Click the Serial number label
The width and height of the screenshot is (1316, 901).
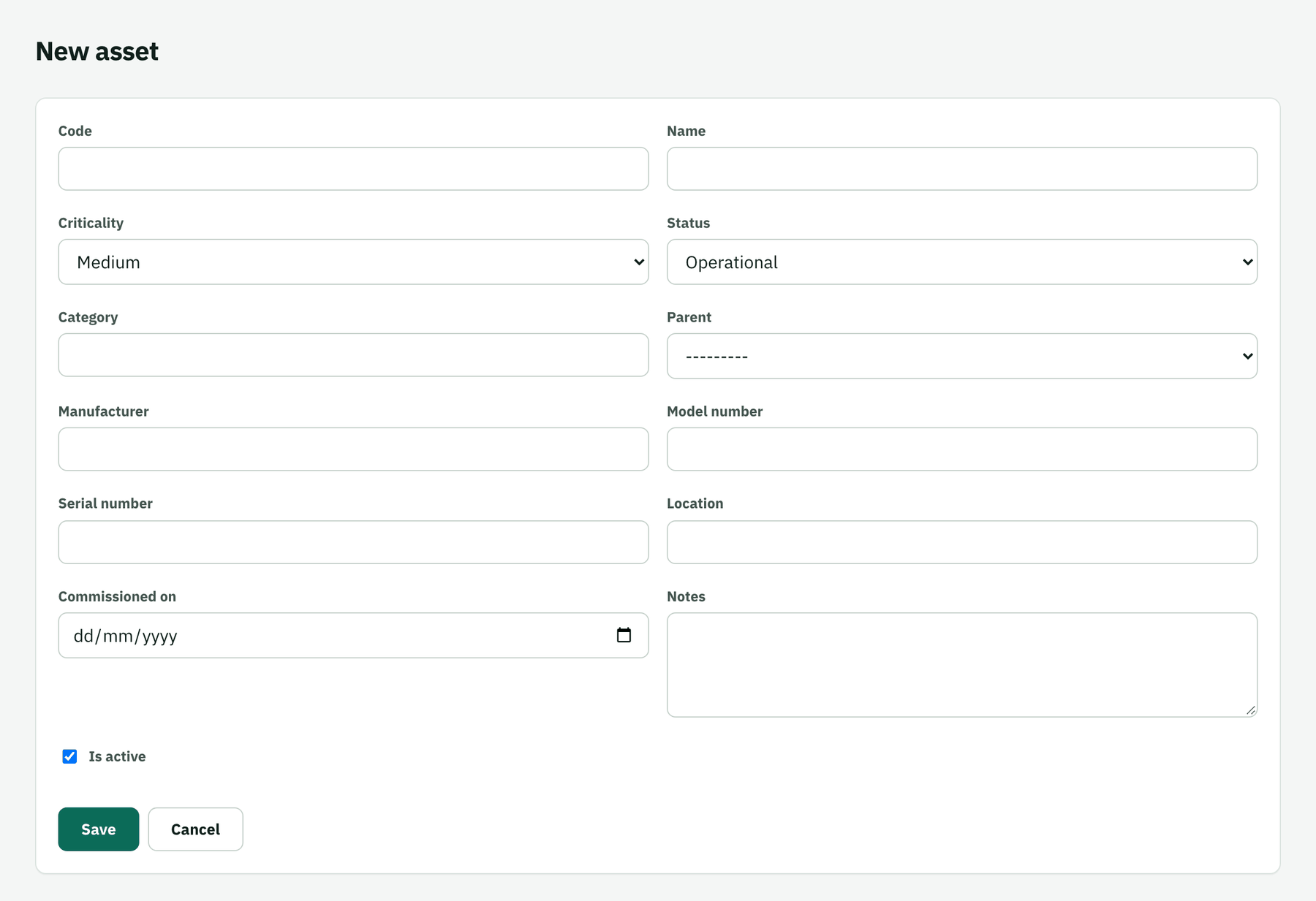[x=105, y=503]
